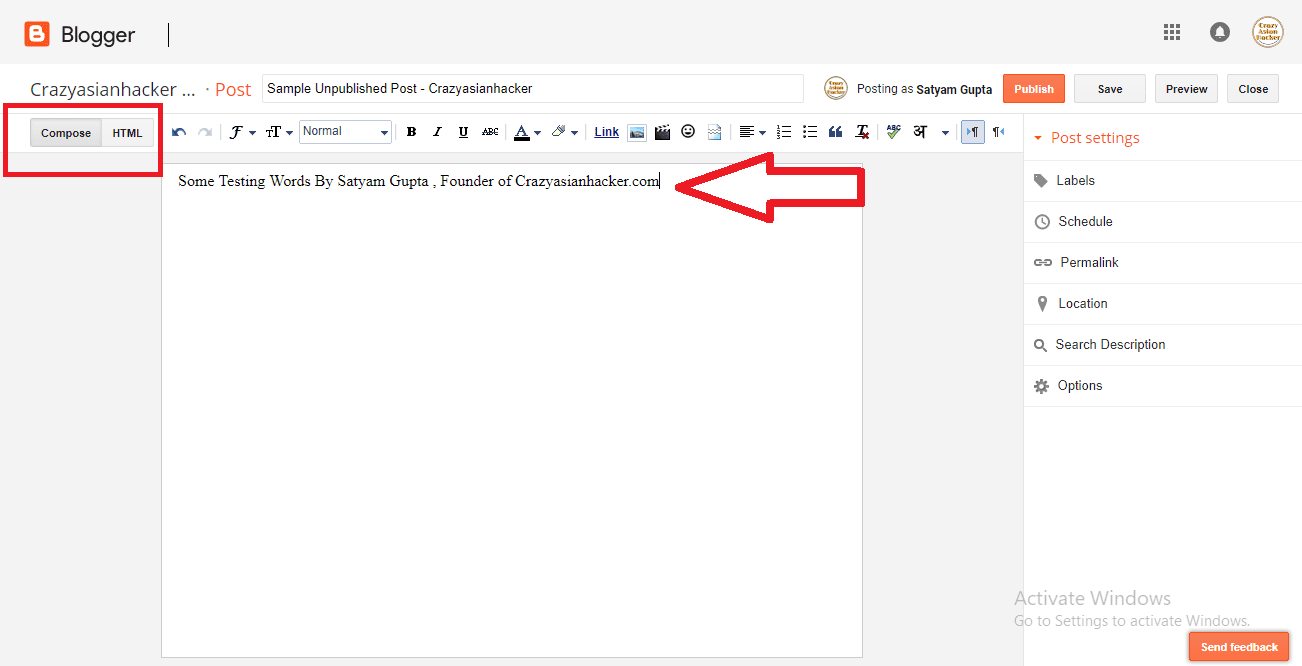Screen dimensions: 1302x666
Task: Insert a video into the post
Action: pos(662,131)
